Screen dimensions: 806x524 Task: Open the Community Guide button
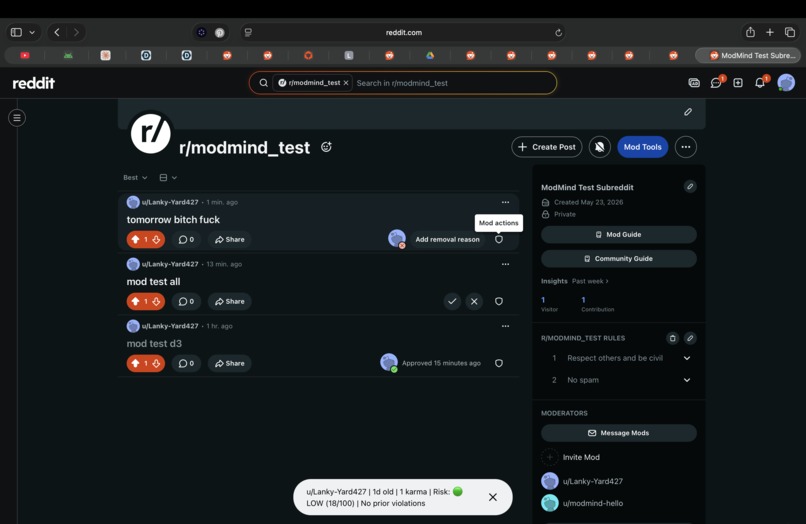pos(619,259)
